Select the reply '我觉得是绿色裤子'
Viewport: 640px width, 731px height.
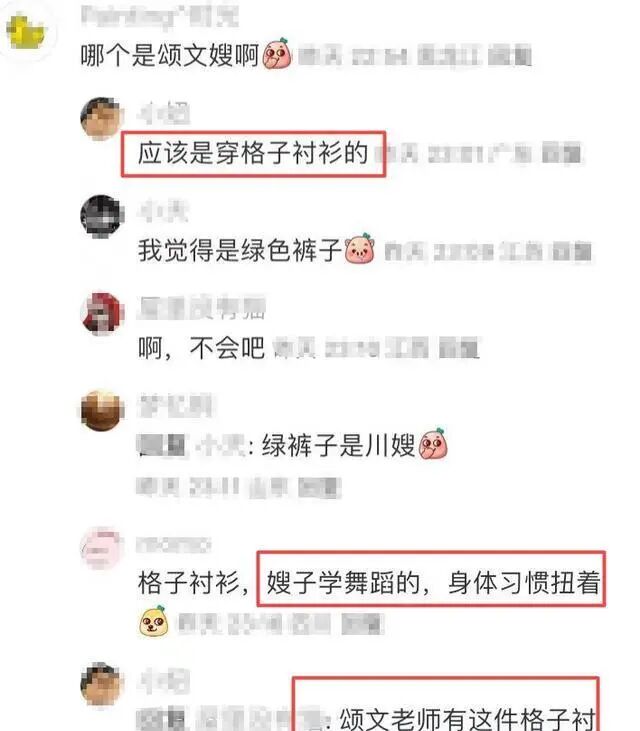click(x=240, y=250)
